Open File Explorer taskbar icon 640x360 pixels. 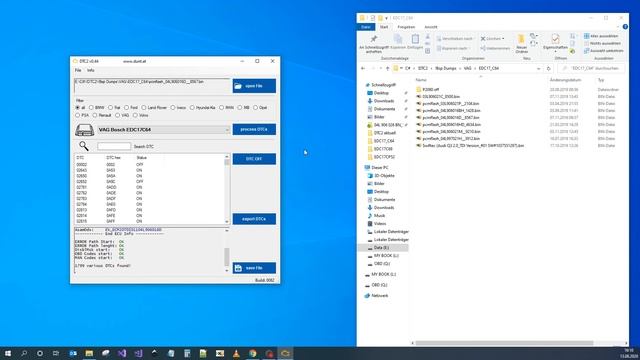(89, 353)
